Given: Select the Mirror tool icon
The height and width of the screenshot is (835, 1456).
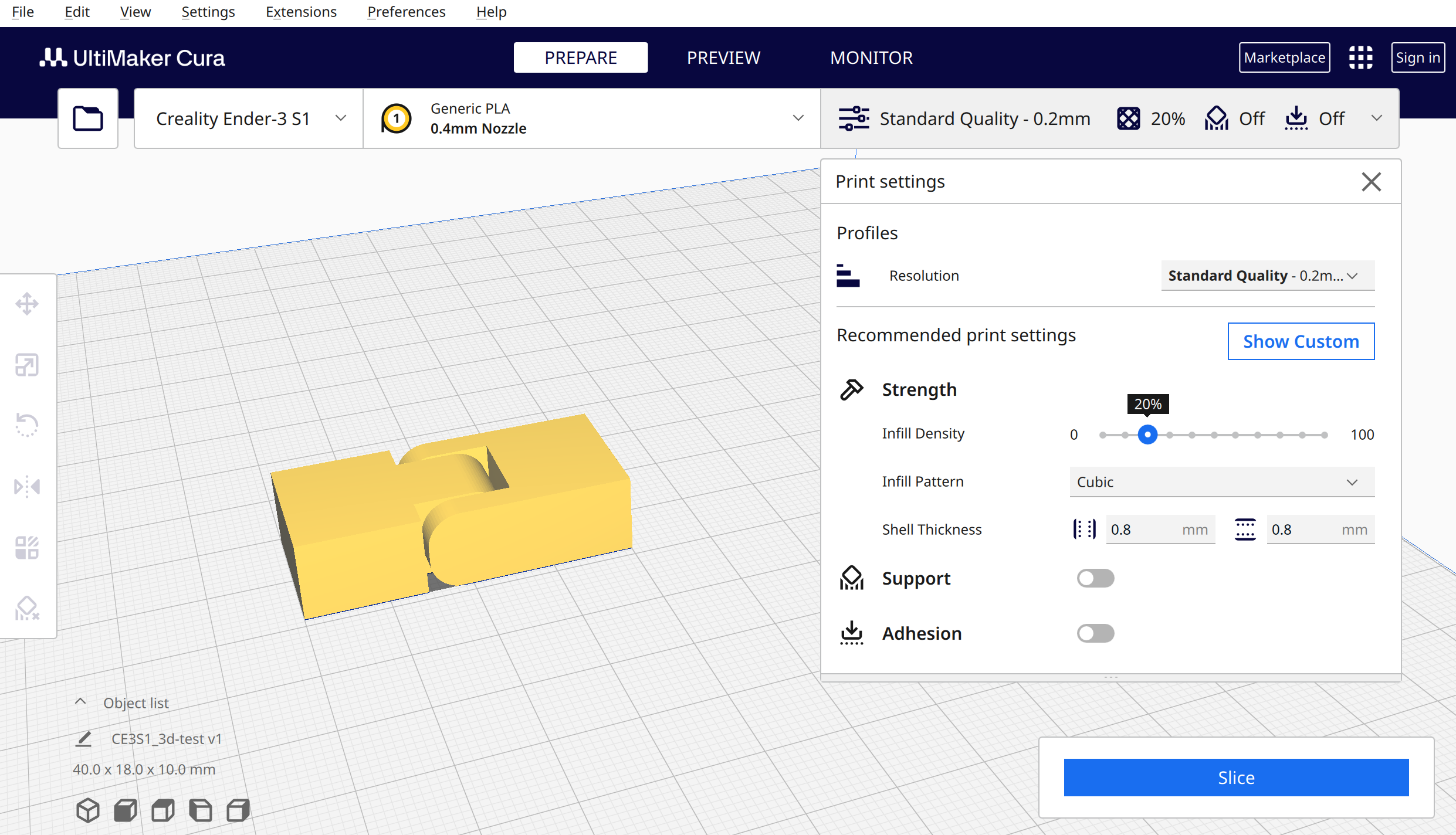Looking at the screenshot, I should (x=27, y=487).
